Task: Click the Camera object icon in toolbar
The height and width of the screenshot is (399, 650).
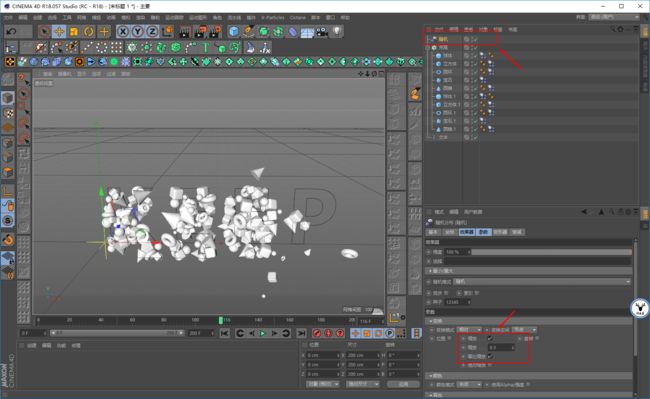Action: 322,31
